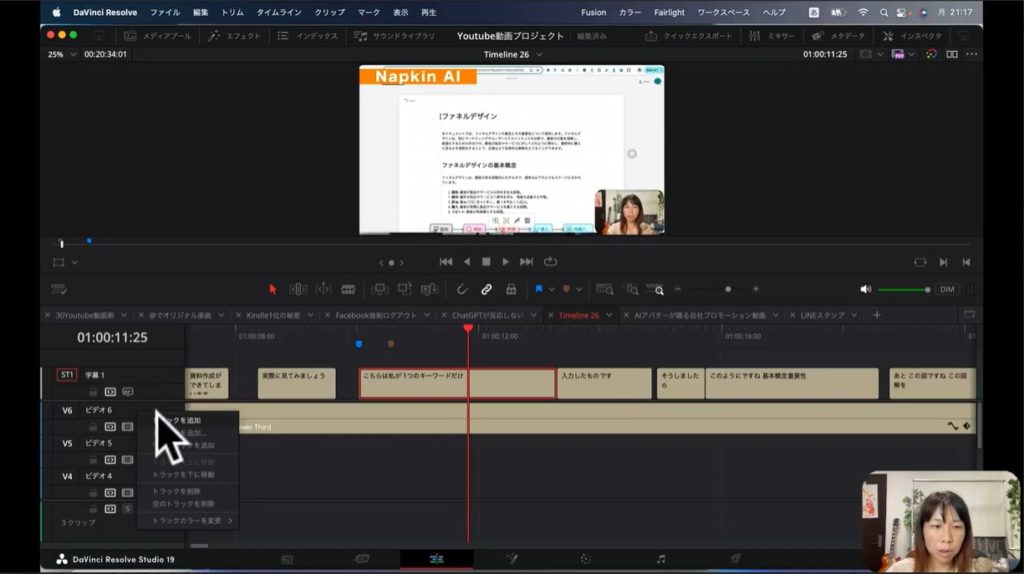
Task: Choose トラックを下に移動 from context menu
Action: (x=183, y=475)
